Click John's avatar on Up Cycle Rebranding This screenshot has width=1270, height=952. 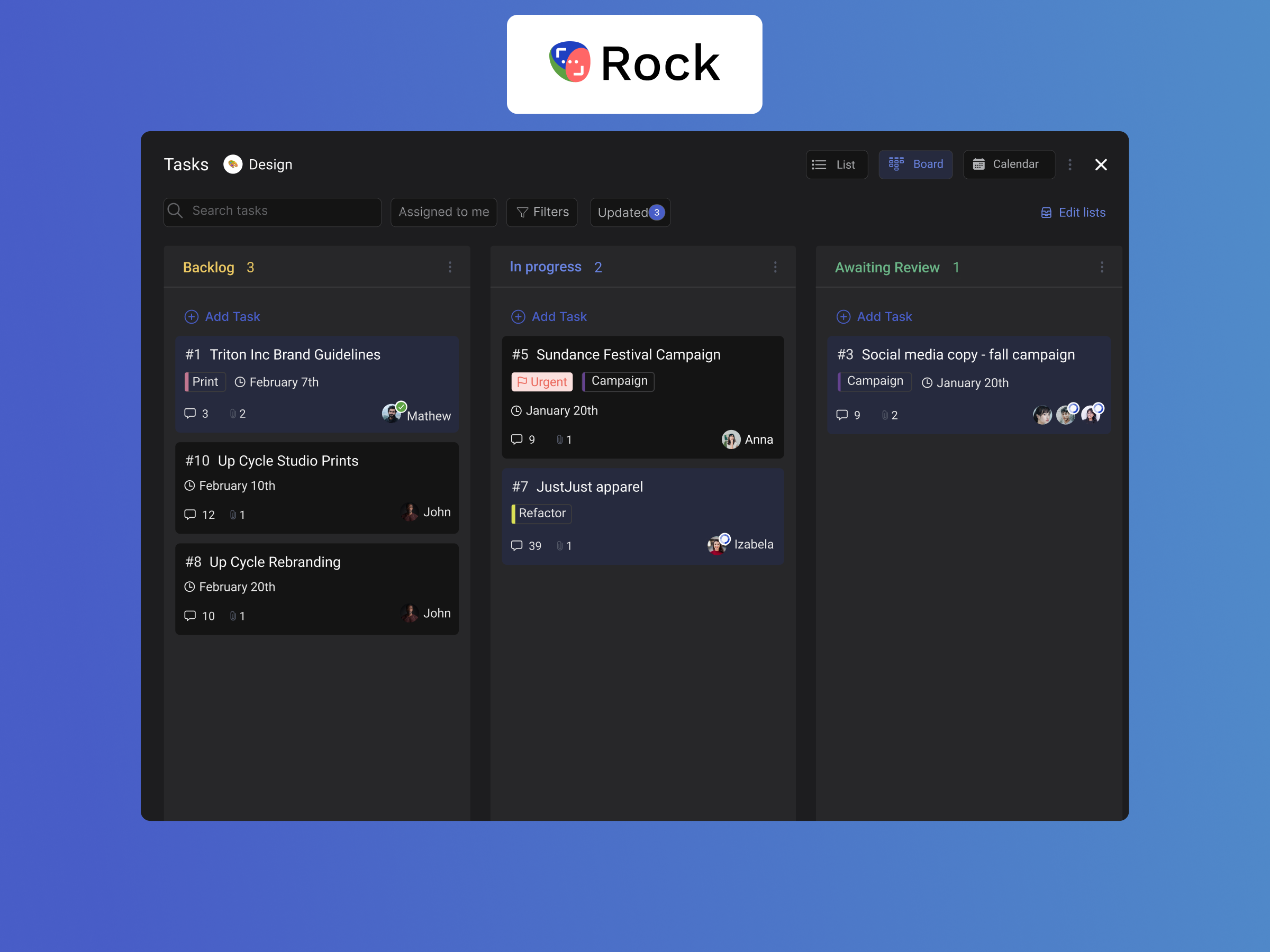[x=410, y=613]
